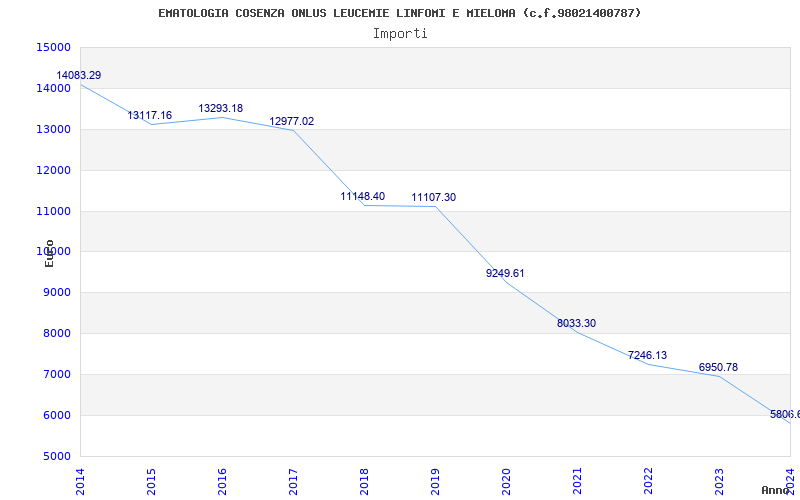Select the 8033.30 data label

click(576, 323)
